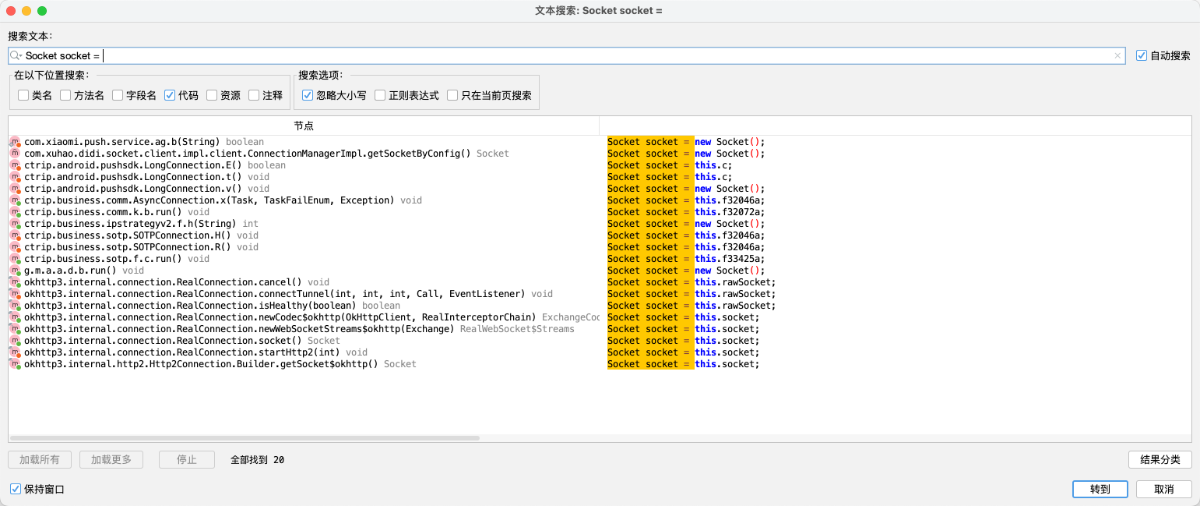Image resolution: width=1200 pixels, height=506 pixels.
Task: Click the method icon of AsyncConnection.x(Task, TaskFailEnum, Exception)
Action: (15, 200)
